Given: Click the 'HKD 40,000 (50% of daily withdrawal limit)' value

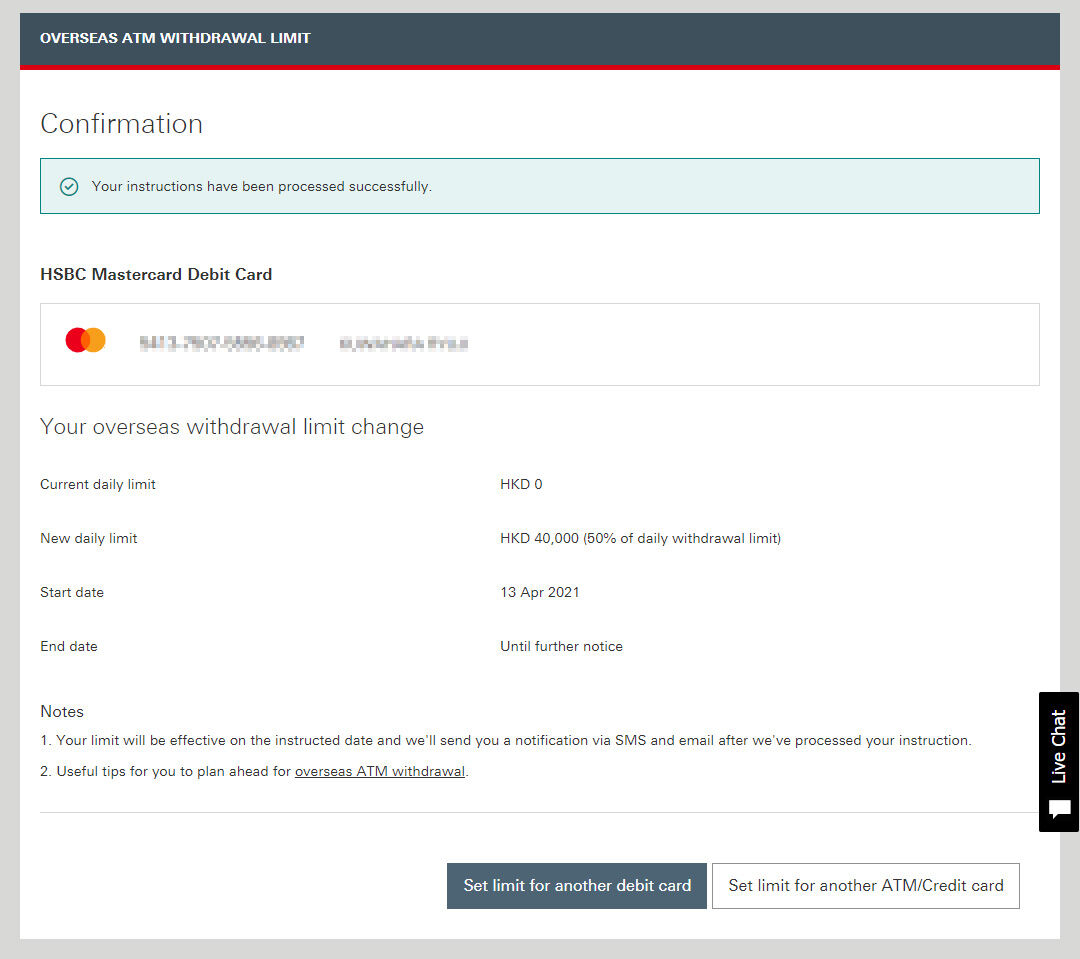Looking at the screenshot, I should (x=641, y=538).
